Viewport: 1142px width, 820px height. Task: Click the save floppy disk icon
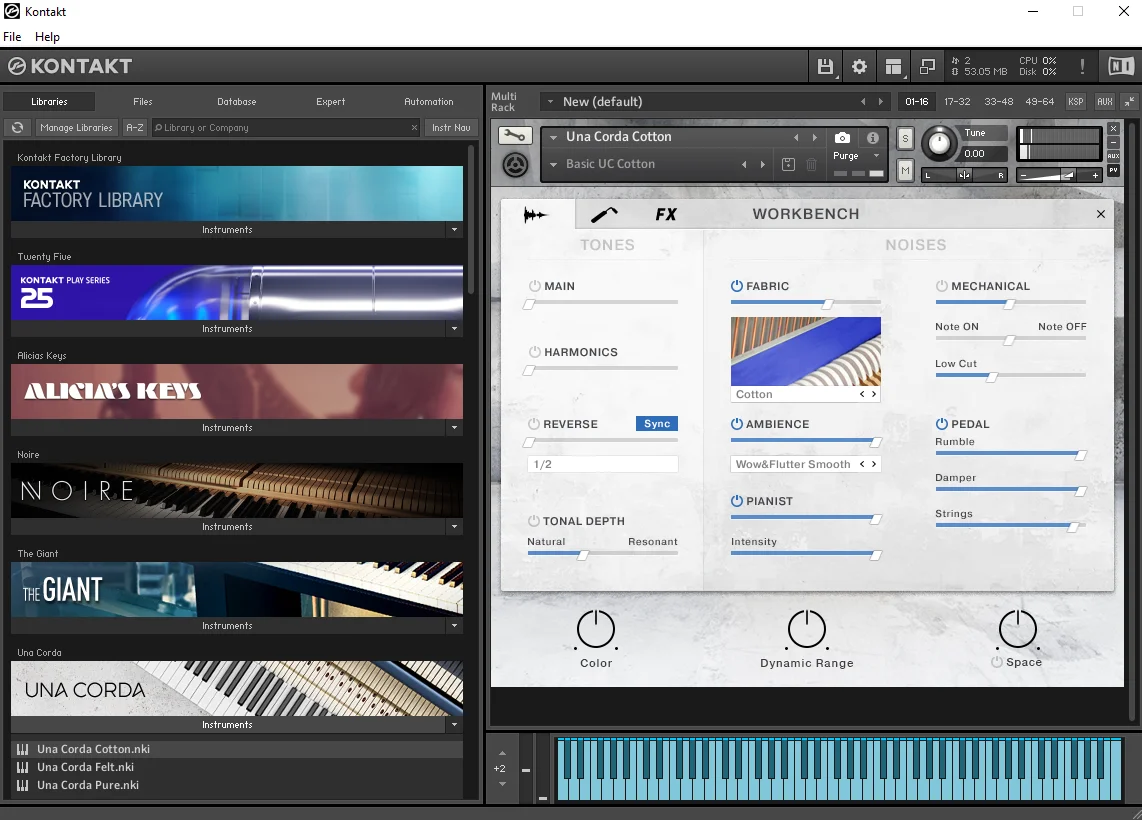(825, 67)
